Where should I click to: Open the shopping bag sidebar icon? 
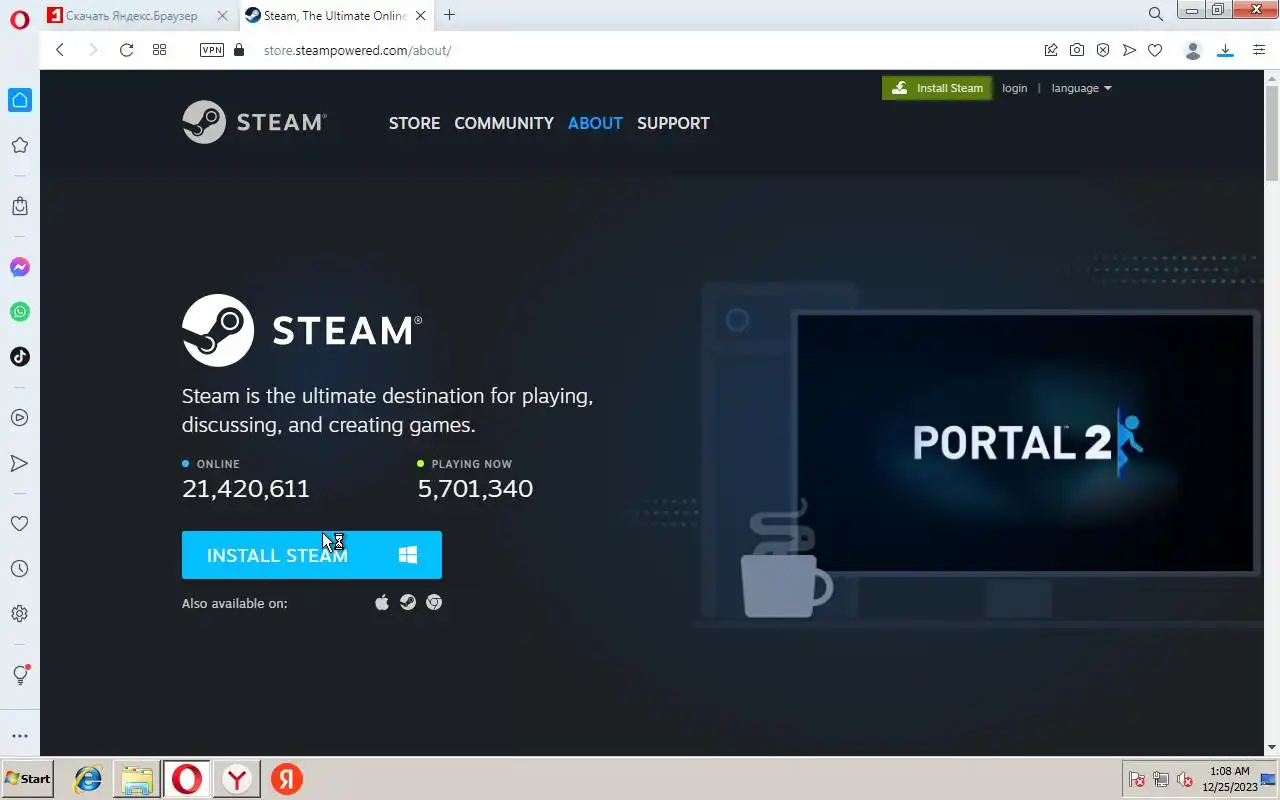pos(20,206)
